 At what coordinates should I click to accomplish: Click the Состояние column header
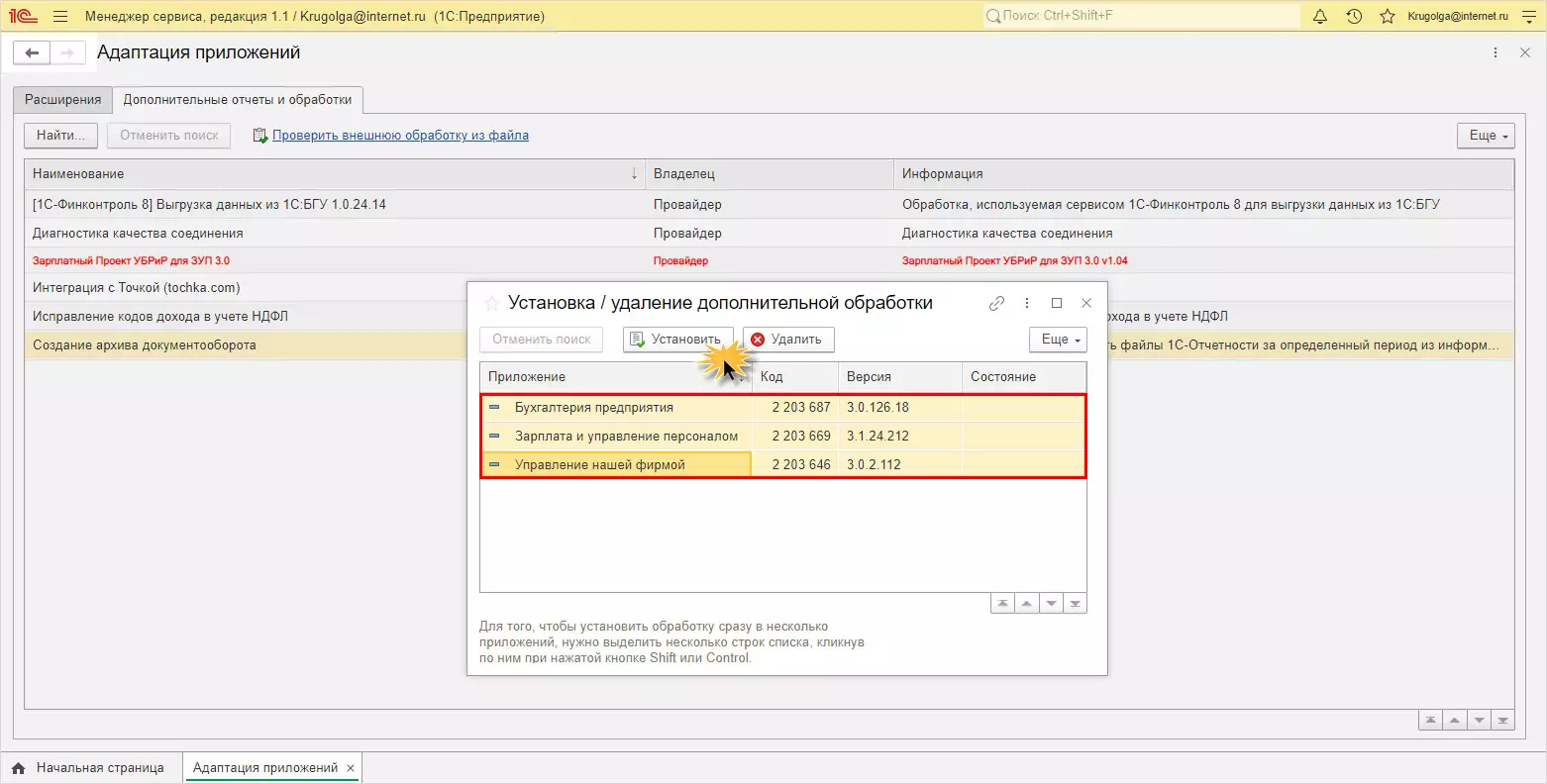pos(1024,377)
